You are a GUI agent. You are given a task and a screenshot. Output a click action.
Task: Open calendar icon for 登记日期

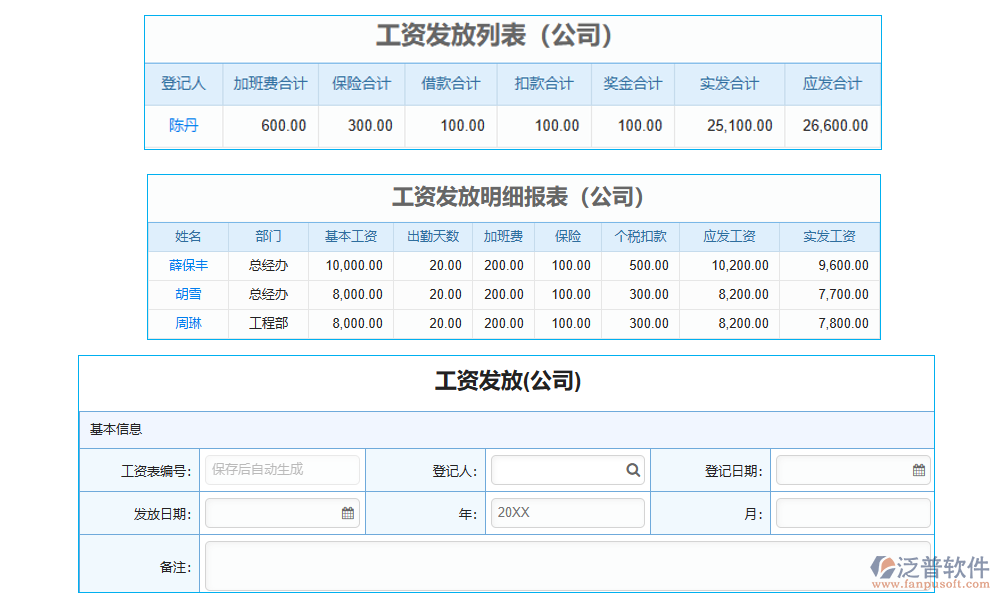click(x=918, y=470)
